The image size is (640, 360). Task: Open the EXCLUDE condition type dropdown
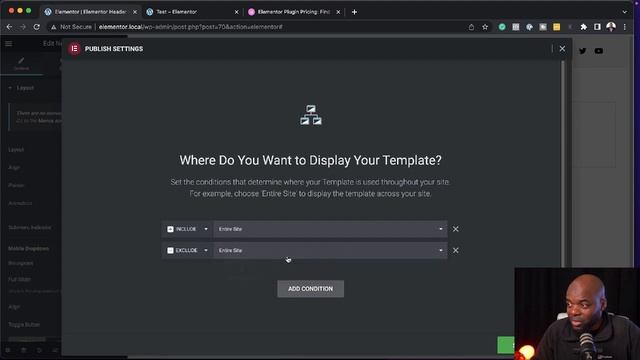pyautogui.click(x=187, y=250)
